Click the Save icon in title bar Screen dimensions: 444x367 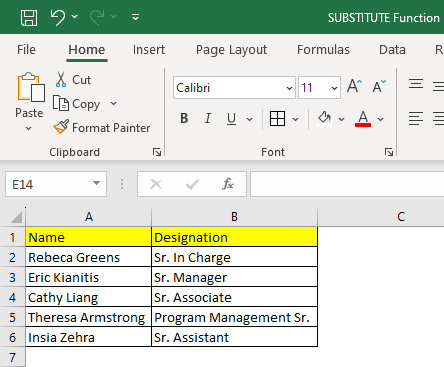click(x=29, y=17)
